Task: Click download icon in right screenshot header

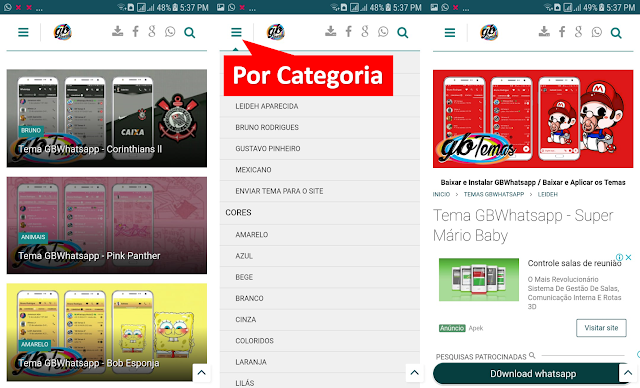Action: (x=544, y=31)
